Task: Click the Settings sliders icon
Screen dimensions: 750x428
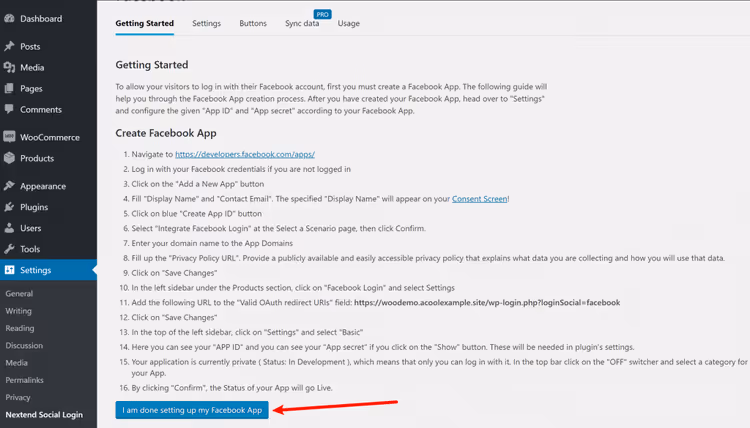Action: point(9,270)
